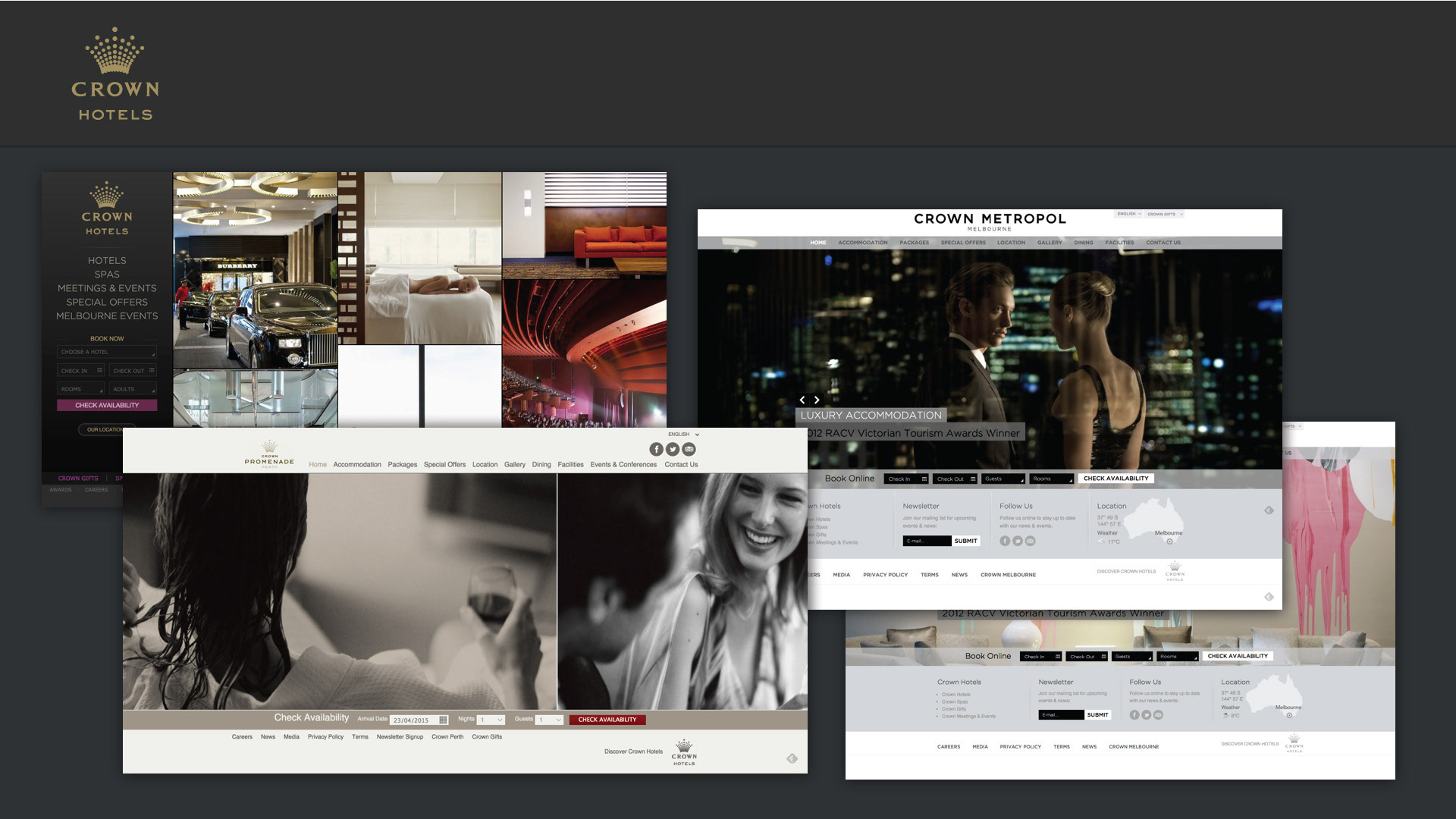This screenshot has height=819, width=1456.
Task: Click TripAdvisor icon on page behind Metropol
Action: pyautogui.click(x=1159, y=714)
